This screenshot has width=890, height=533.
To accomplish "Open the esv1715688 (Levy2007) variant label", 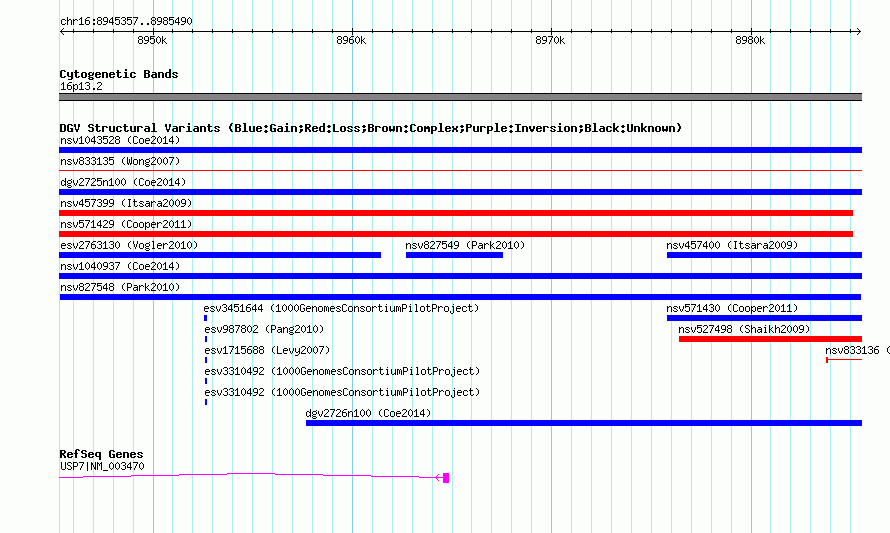I will click(267, 350).
